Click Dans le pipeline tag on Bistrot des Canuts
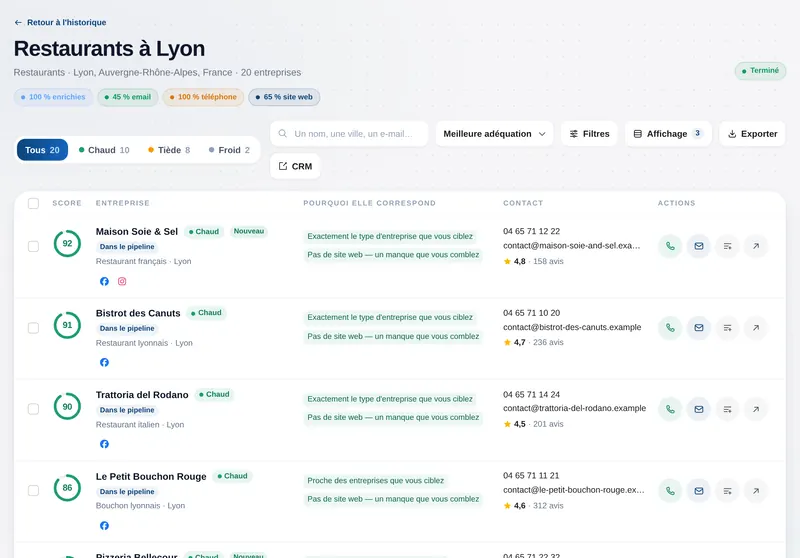The image size is (800, 558). click(x=127, y=328)
